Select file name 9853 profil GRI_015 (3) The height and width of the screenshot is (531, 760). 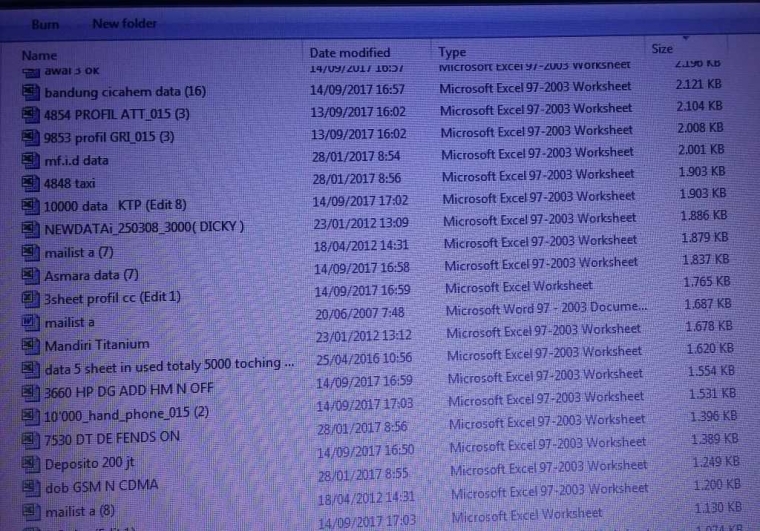point(109,137)
